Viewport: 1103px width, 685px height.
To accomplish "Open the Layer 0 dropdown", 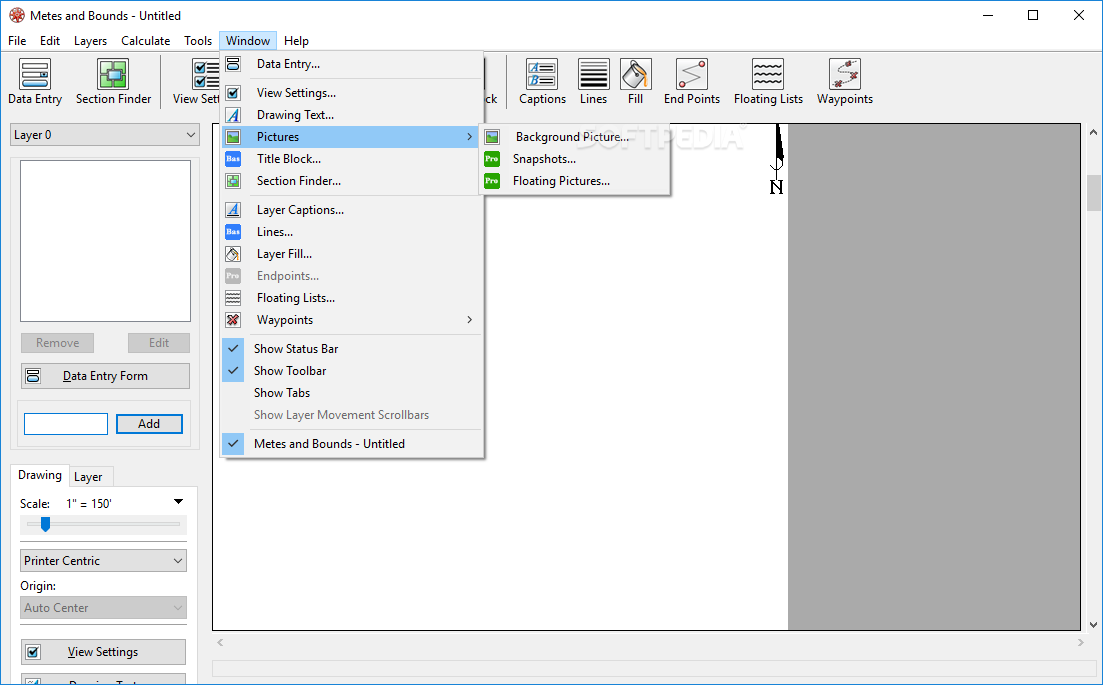I will 105,135.
